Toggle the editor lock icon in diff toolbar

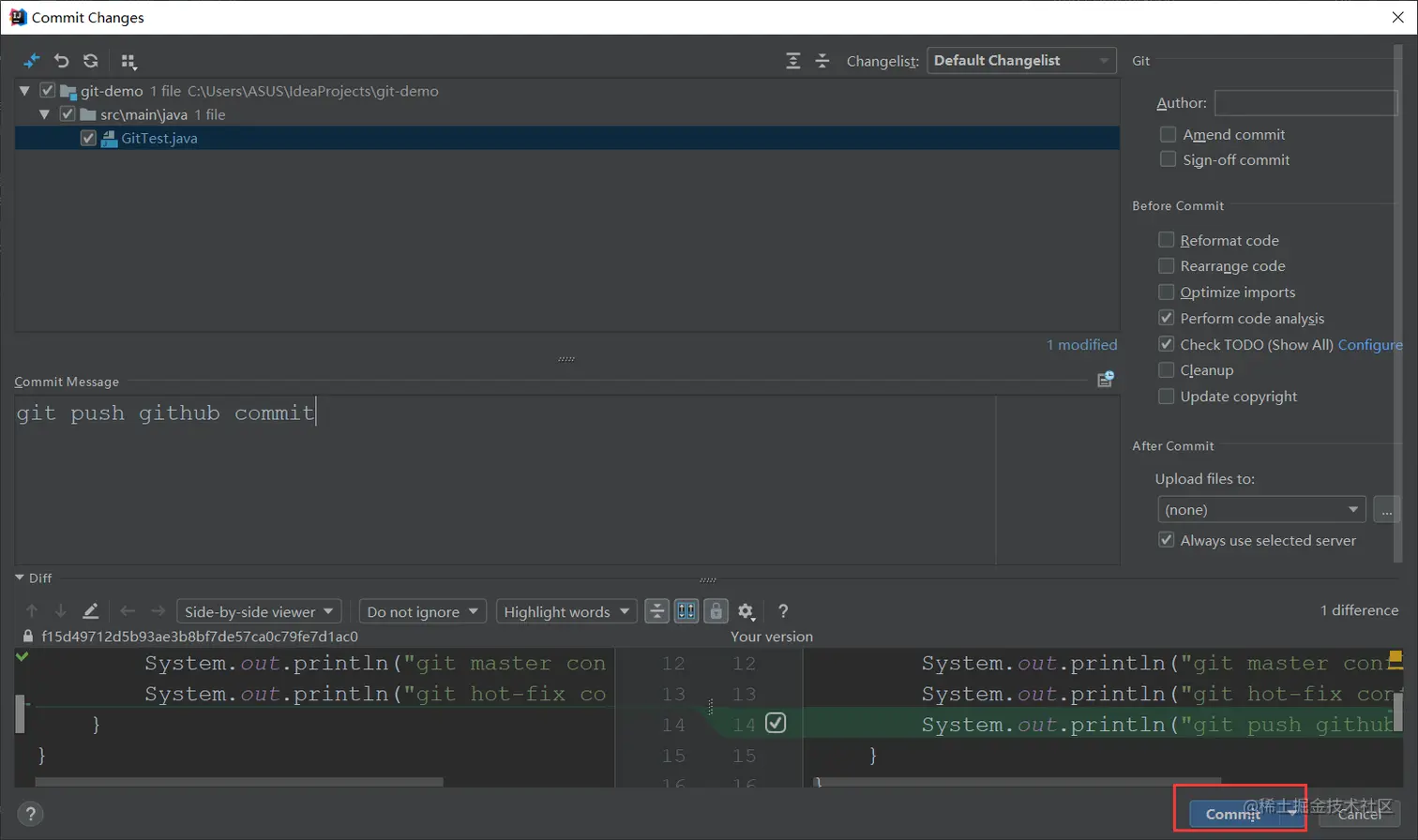717,611
